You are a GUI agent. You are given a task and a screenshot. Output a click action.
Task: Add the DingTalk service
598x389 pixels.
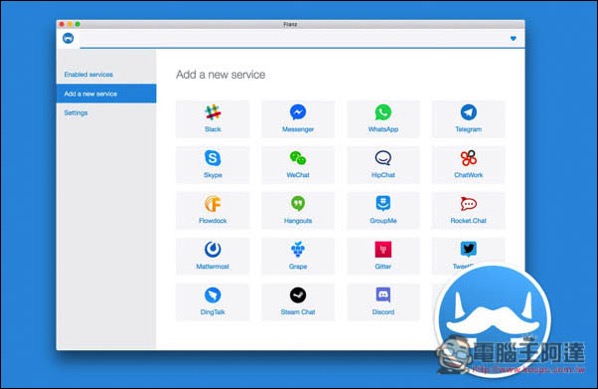coord(213,302)
